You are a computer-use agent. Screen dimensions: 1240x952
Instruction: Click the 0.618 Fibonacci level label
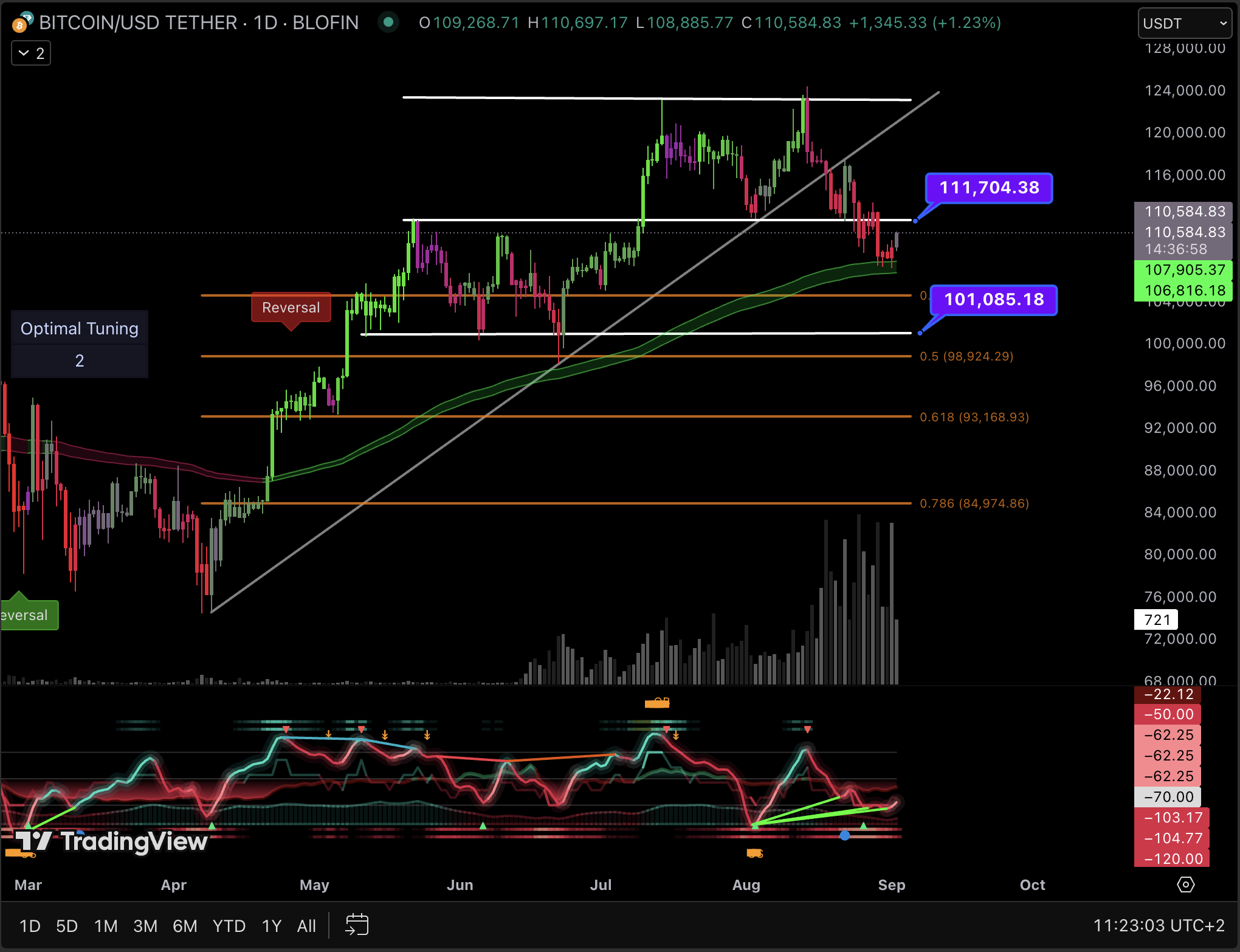tap(974, 417)
